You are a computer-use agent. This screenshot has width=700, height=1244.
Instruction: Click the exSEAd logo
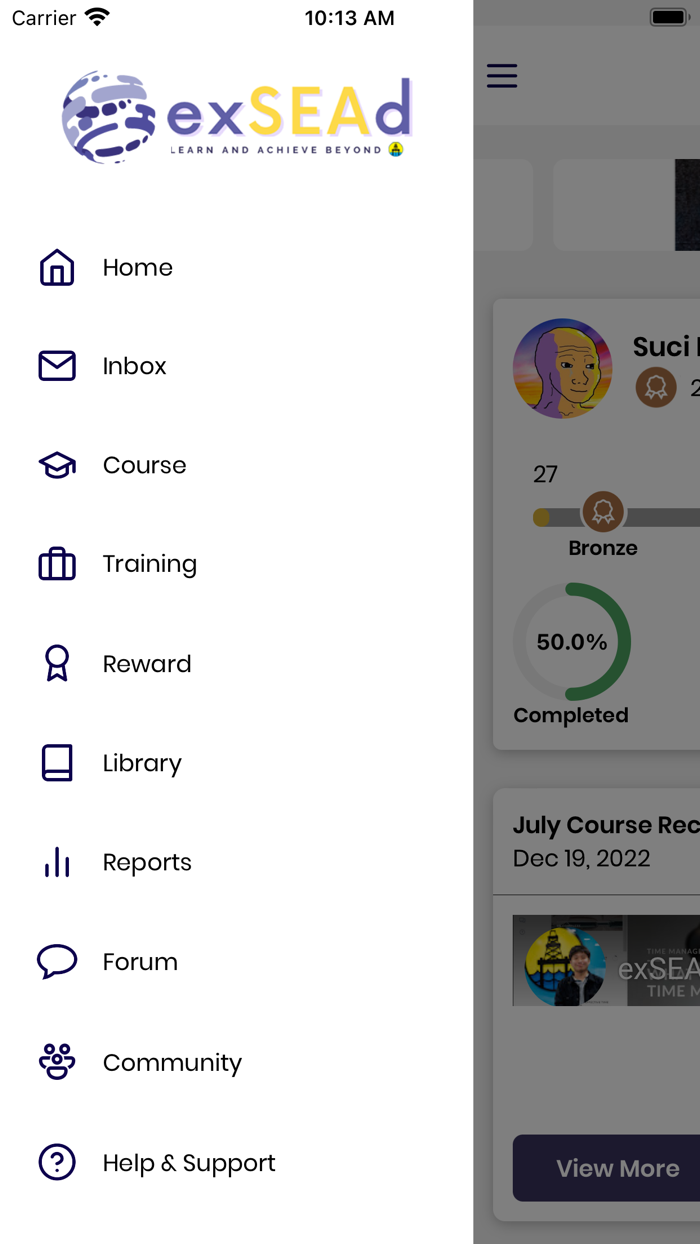pyautogui.click(x=237, y=118)
